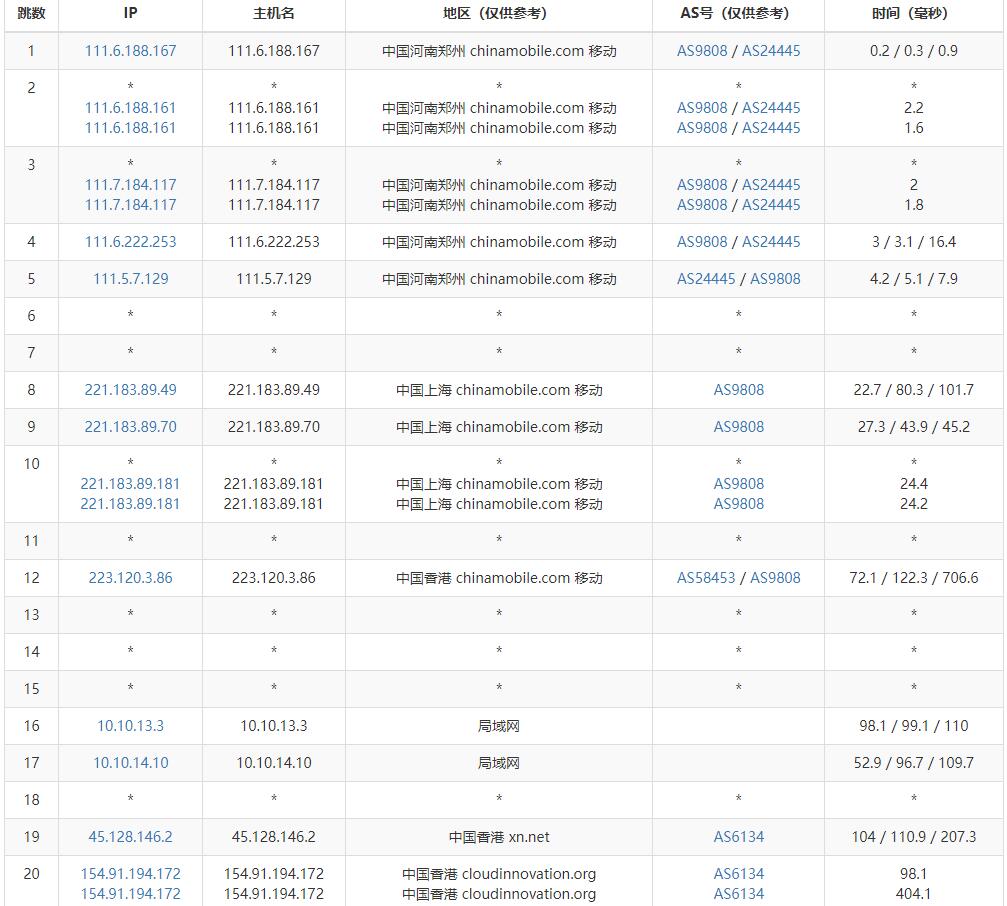Open AS9808 link in hop 9 row
The height and width of the screenshot is (906, 1007).
(x=739, y=427)
